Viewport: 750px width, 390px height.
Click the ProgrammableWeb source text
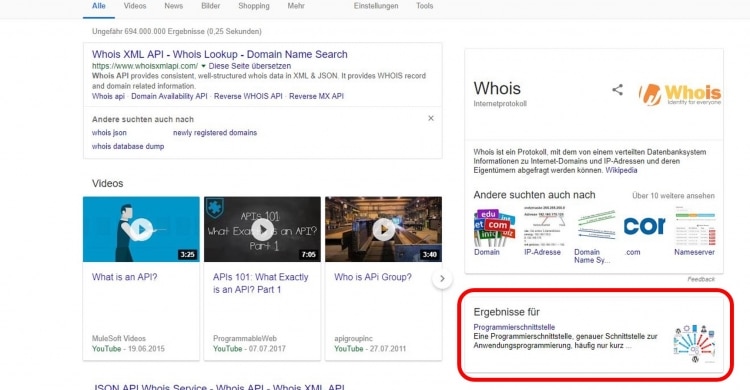point(245,338)
